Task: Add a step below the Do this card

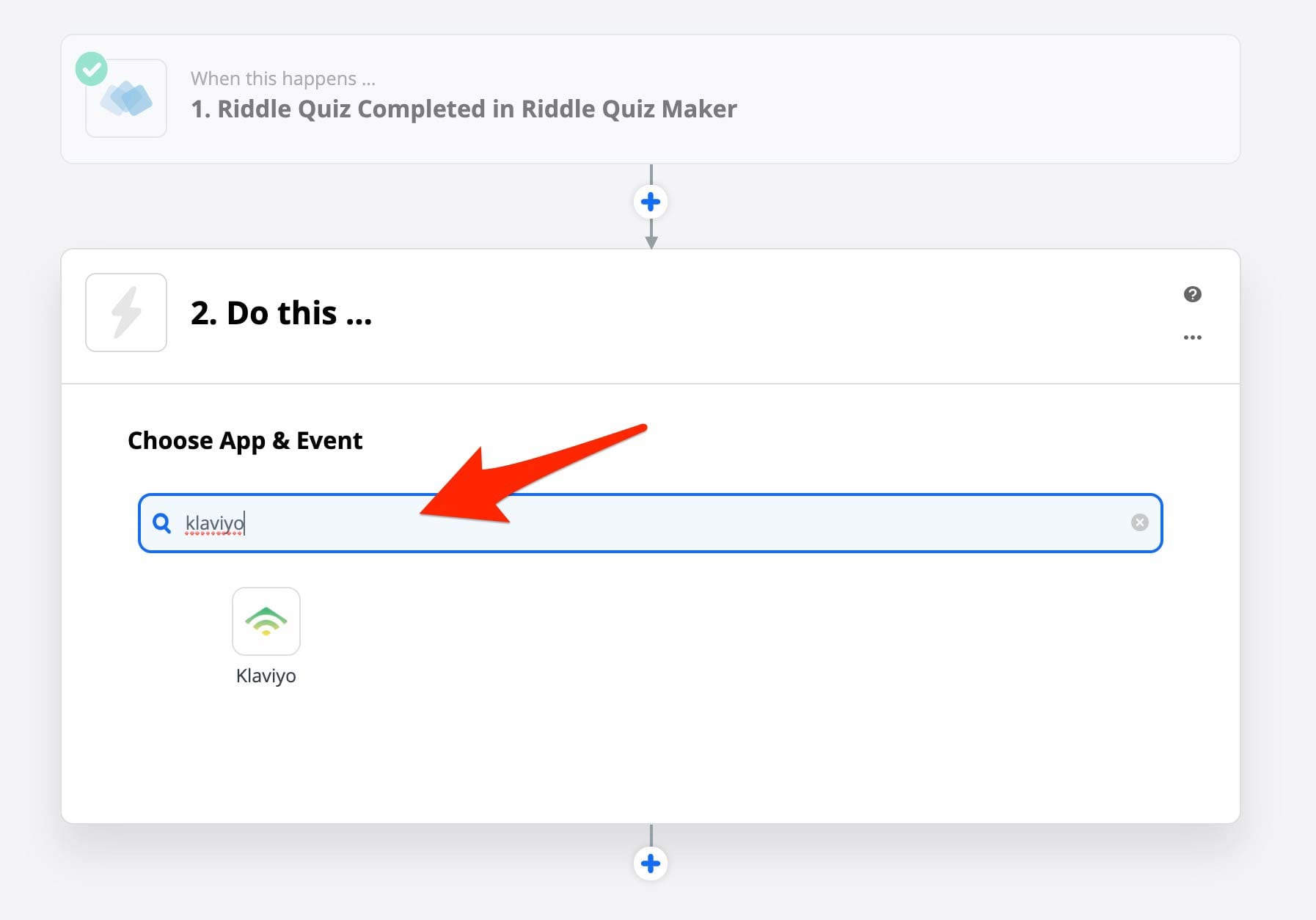Action: click(x=651, y=864)
